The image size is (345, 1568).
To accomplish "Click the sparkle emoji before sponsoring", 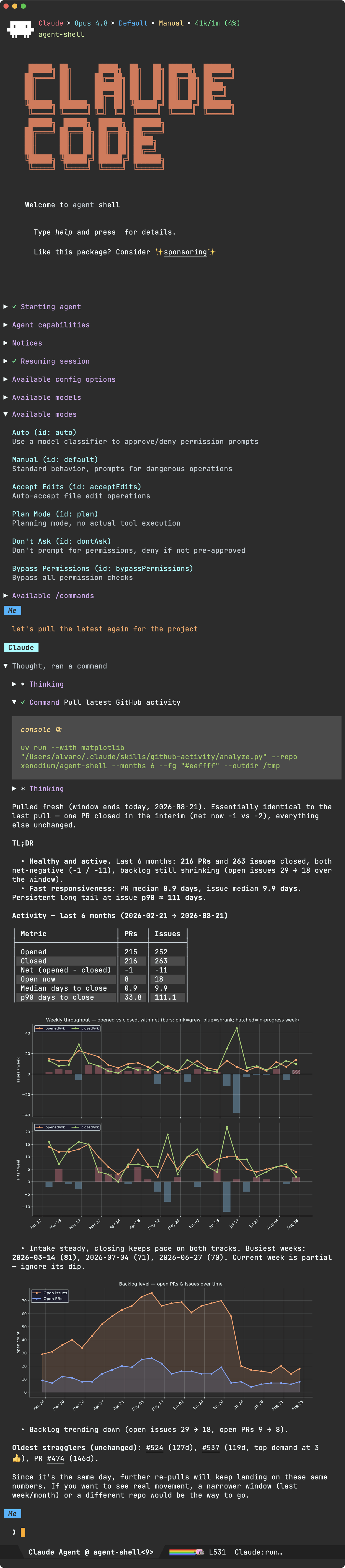I will 159,252.
